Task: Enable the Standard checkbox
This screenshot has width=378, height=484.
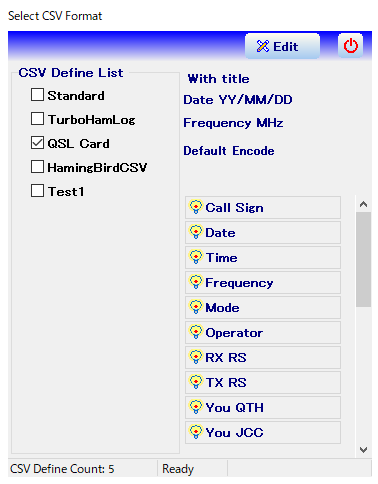Action: click(x=37, y=95)
